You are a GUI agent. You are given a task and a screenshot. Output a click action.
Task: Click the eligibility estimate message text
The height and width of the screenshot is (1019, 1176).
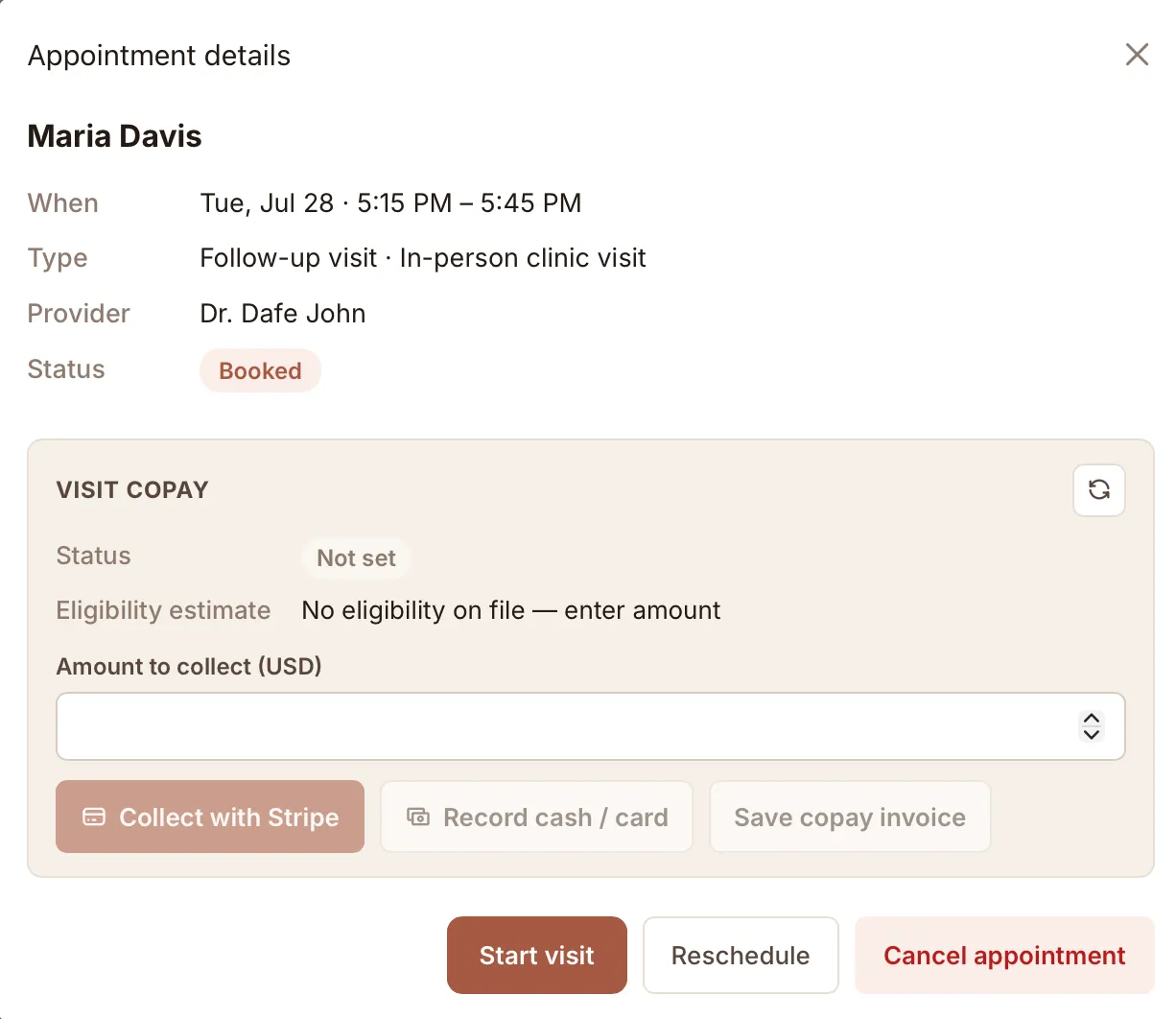click(x=511, y=610)
